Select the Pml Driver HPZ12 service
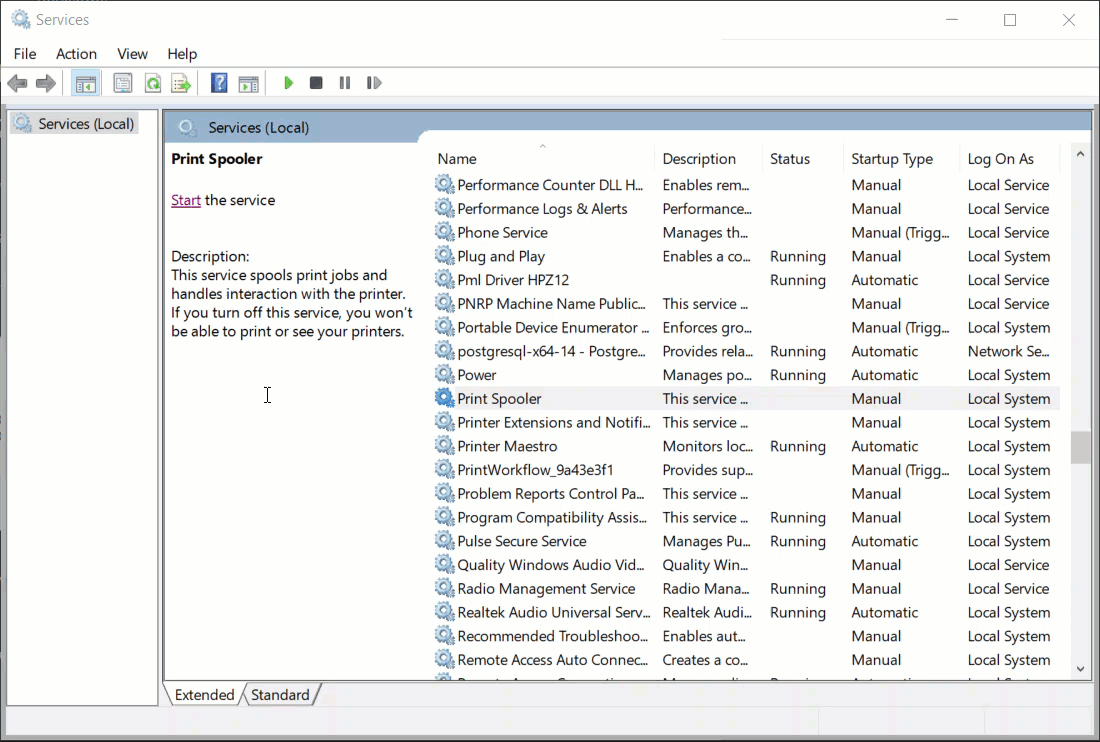1100x742 pixels. pyautogui.click(x=746, y=280)
